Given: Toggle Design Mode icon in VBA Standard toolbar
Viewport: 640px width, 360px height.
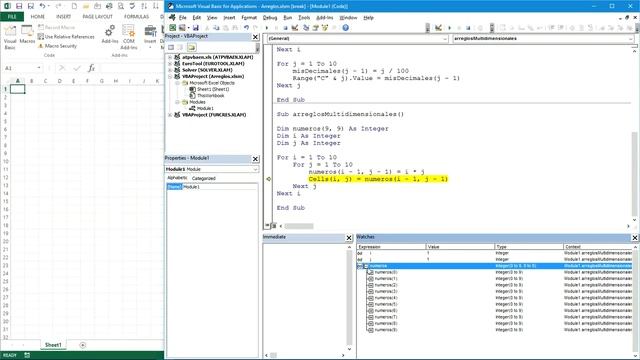Looking at the screenshot, I should tap(295, 28).
